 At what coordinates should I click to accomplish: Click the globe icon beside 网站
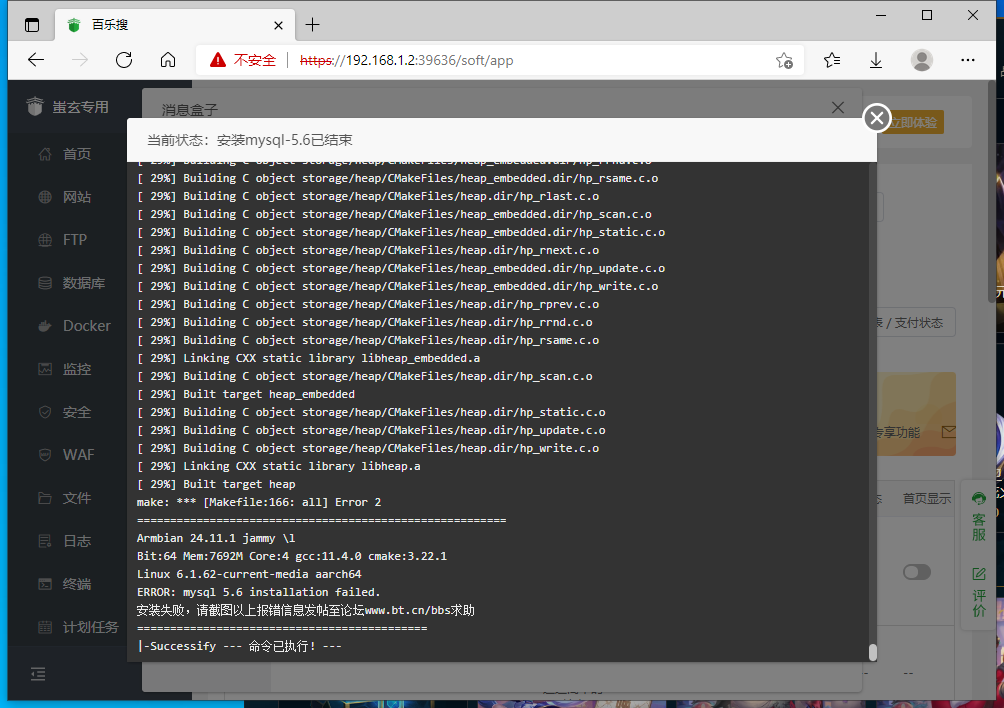pyautogui.click(x=45, y=197)
